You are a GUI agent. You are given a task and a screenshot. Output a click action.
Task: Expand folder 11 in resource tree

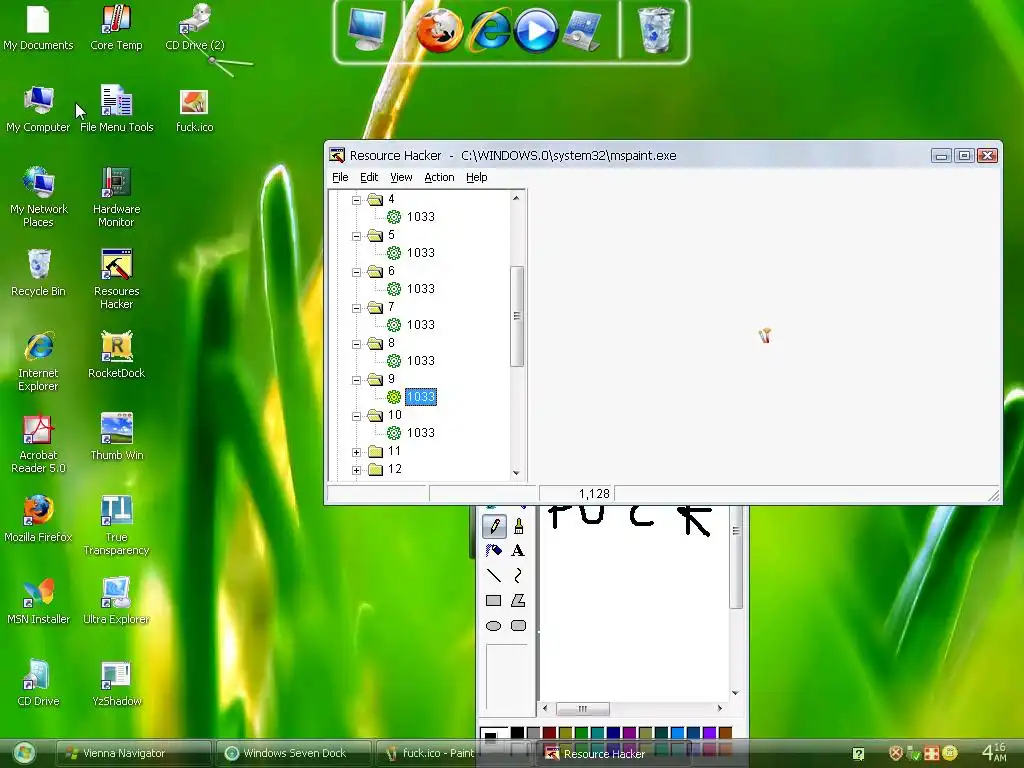[357, 452]
